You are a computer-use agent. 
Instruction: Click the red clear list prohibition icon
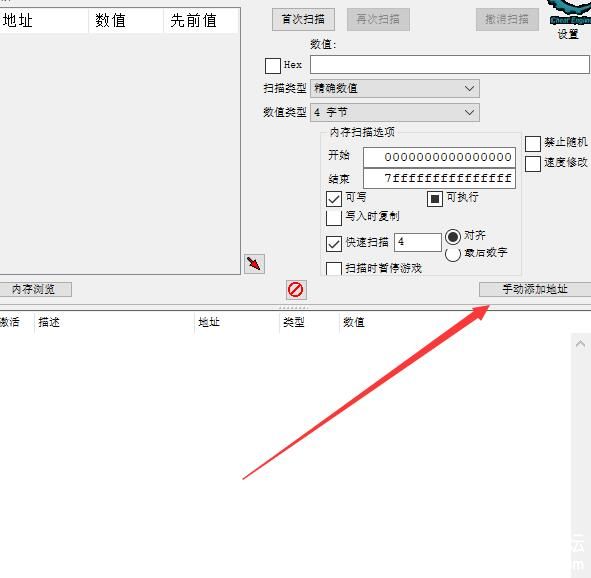tap(296, 290)
